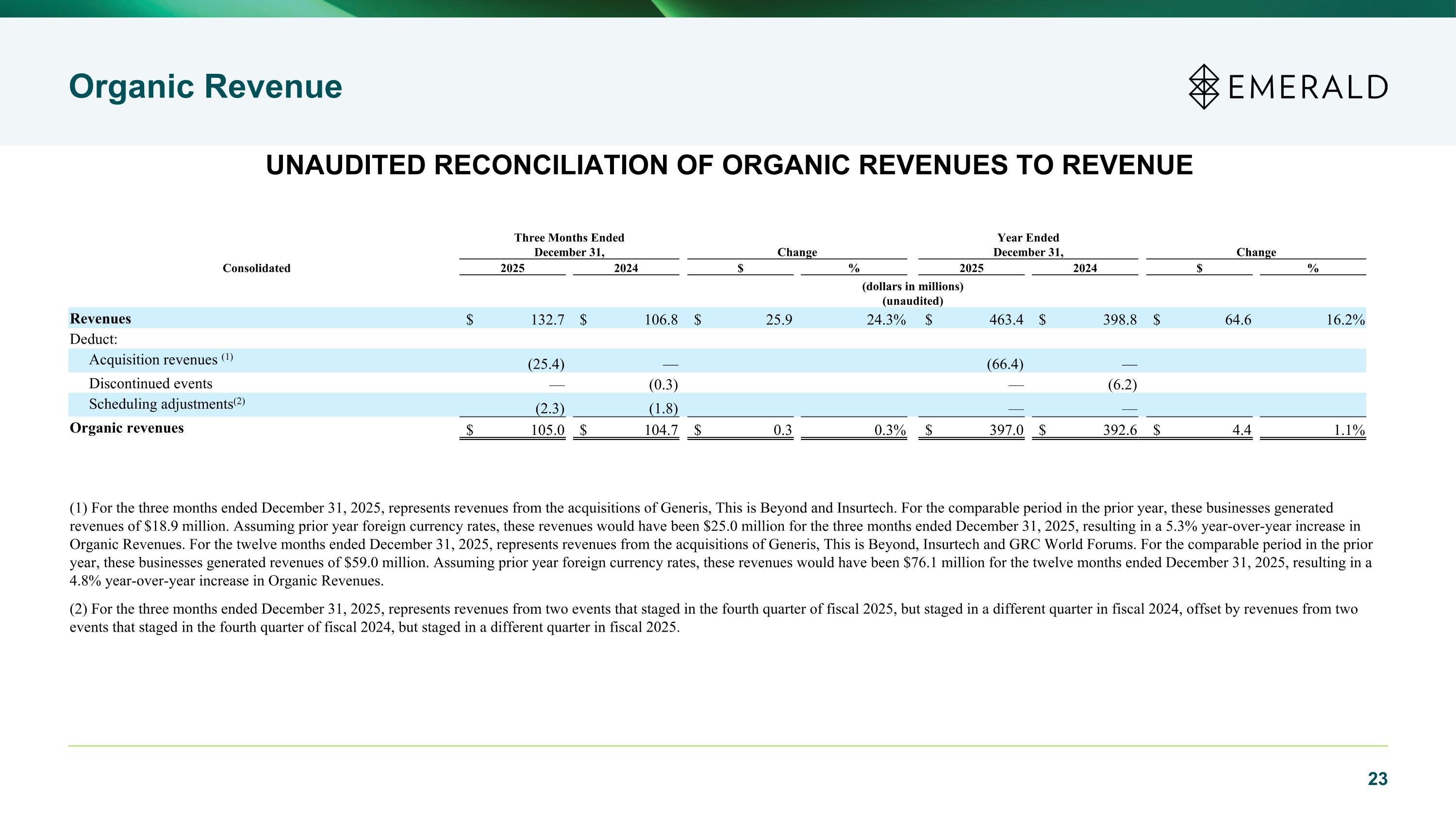Click page number 23
This screenshot has width=1456, height=819.
click(1377, 779)
